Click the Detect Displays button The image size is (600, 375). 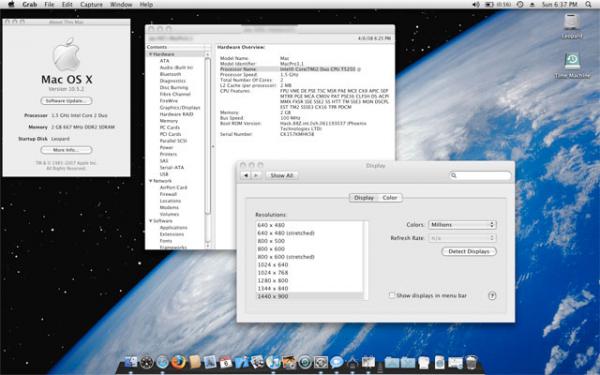[x=469, y=251]
